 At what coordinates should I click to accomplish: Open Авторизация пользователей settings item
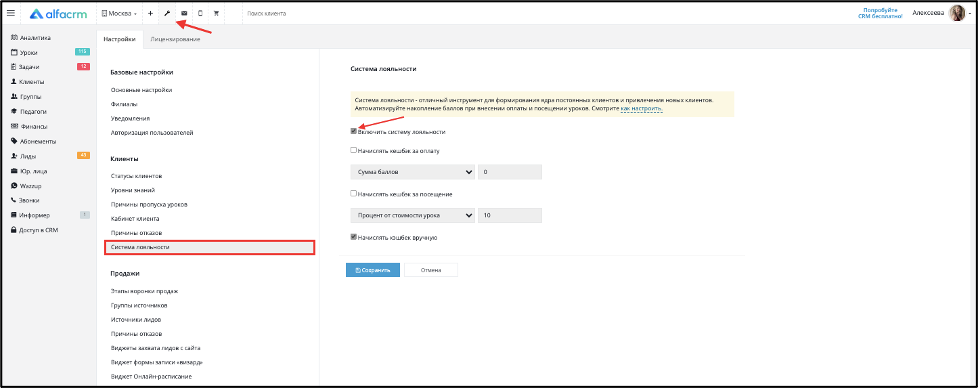click(x=152, y=133)
